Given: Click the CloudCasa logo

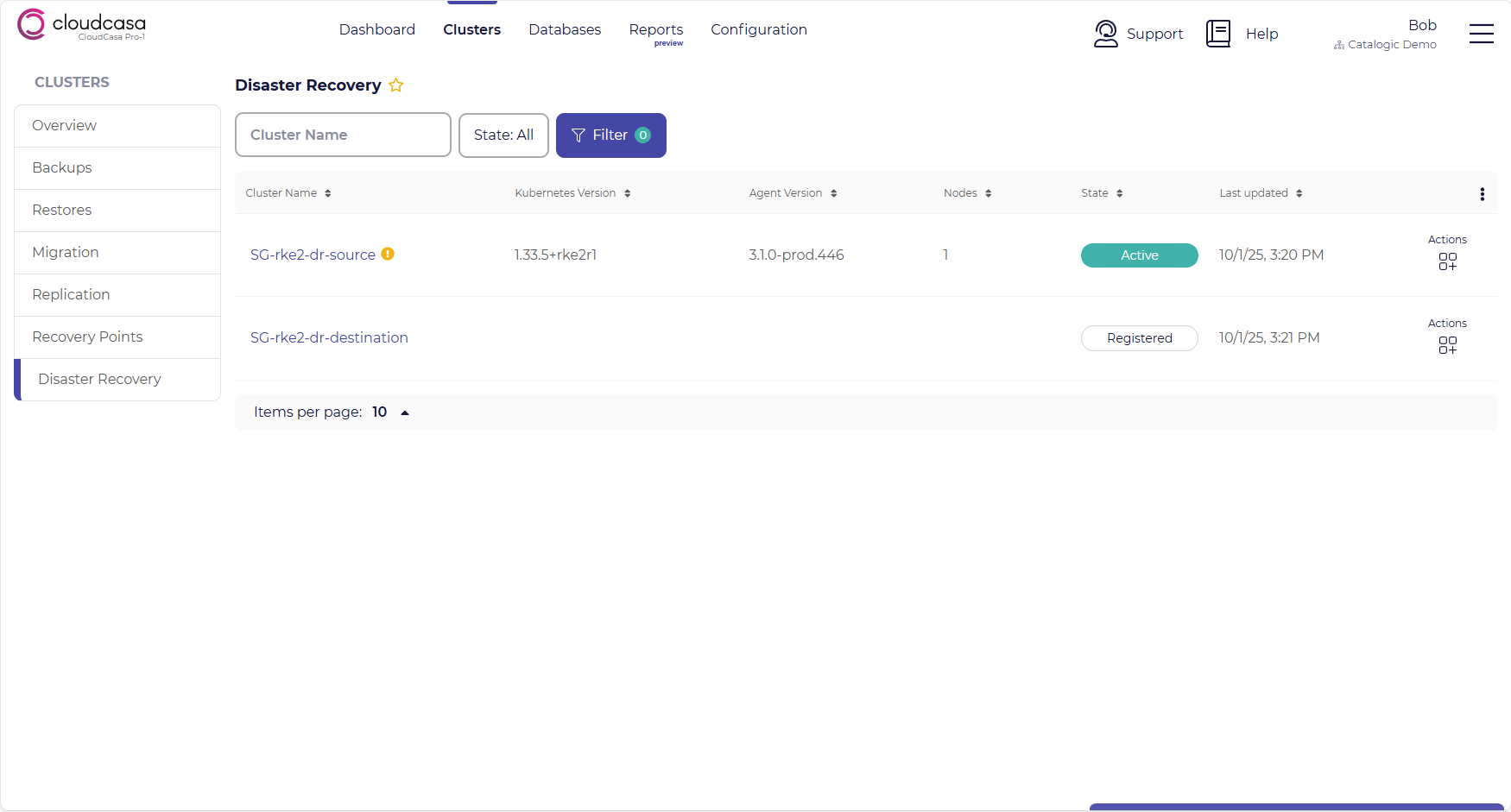Looking at the screenshot, I should coord(81,25).
